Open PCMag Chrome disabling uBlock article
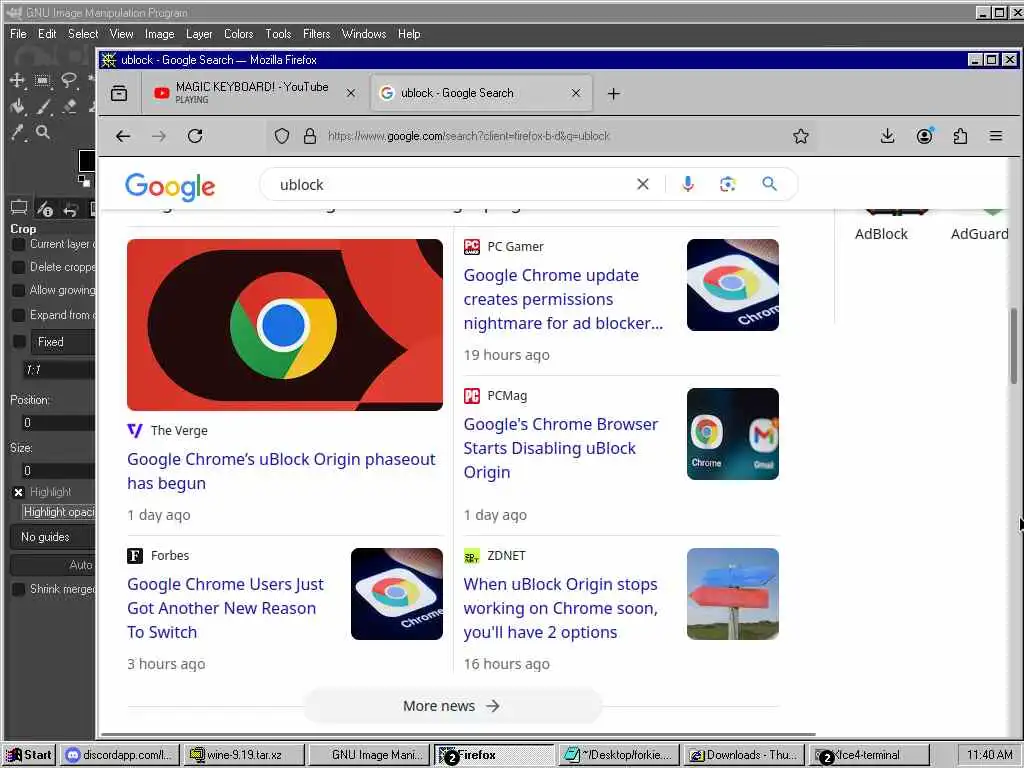This screenshot has height=768, width=1024. 561,448
